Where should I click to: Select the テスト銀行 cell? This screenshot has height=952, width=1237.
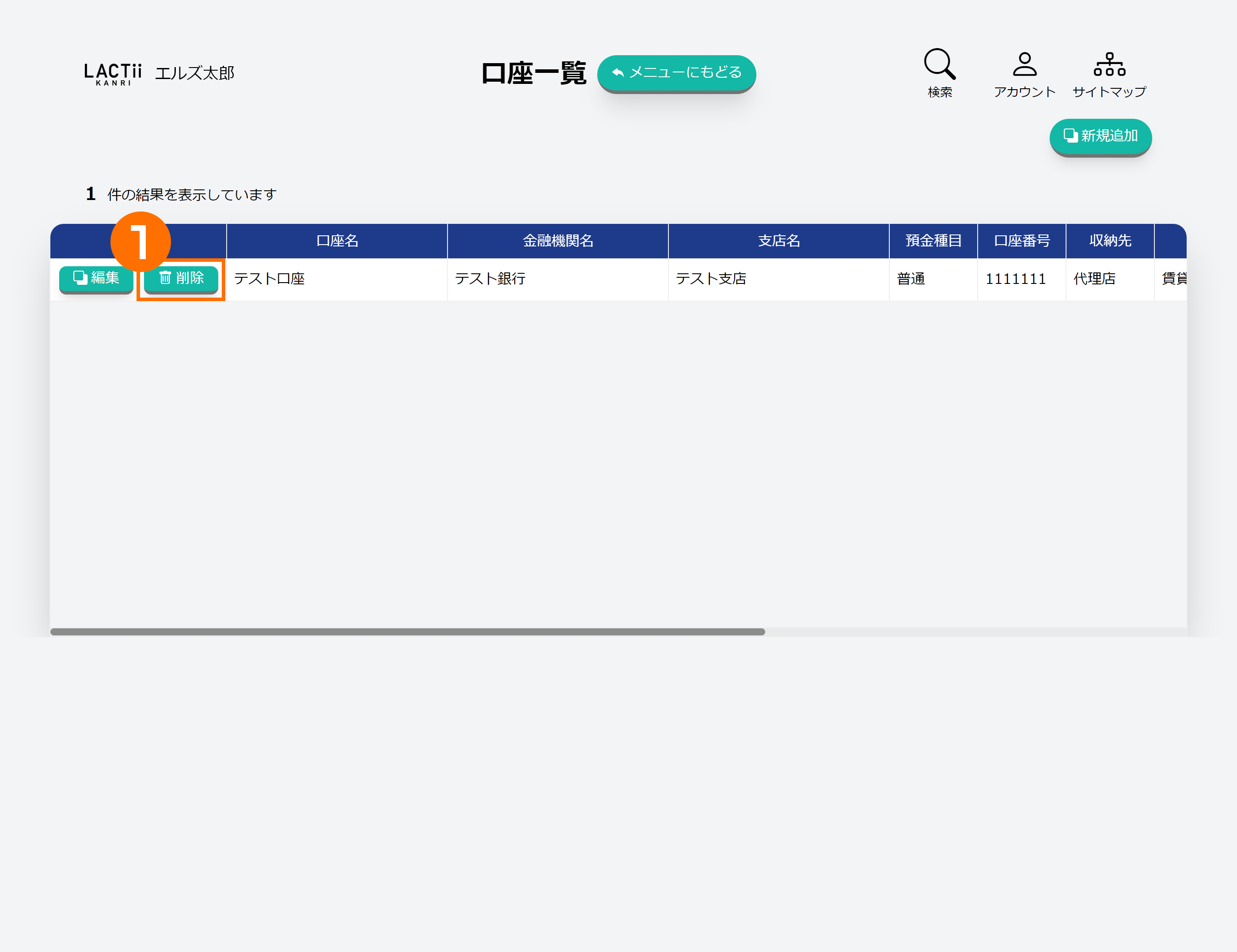coord(490,279)
